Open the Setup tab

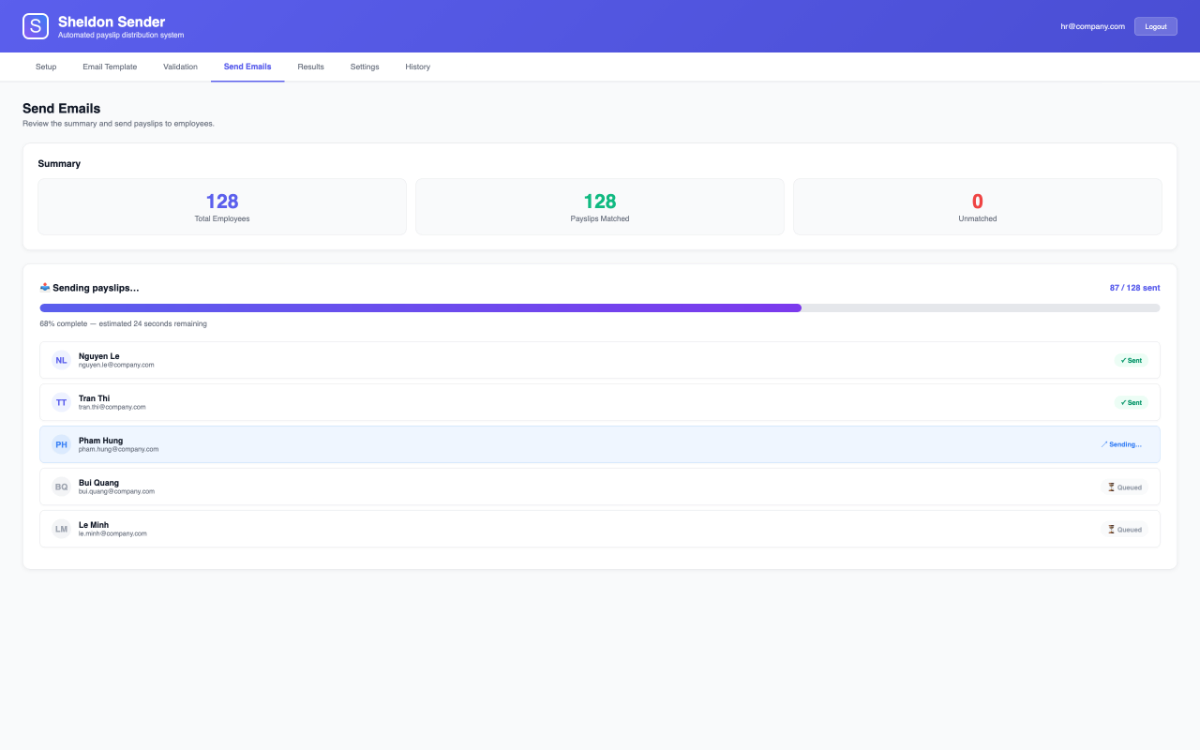(46, 67)
